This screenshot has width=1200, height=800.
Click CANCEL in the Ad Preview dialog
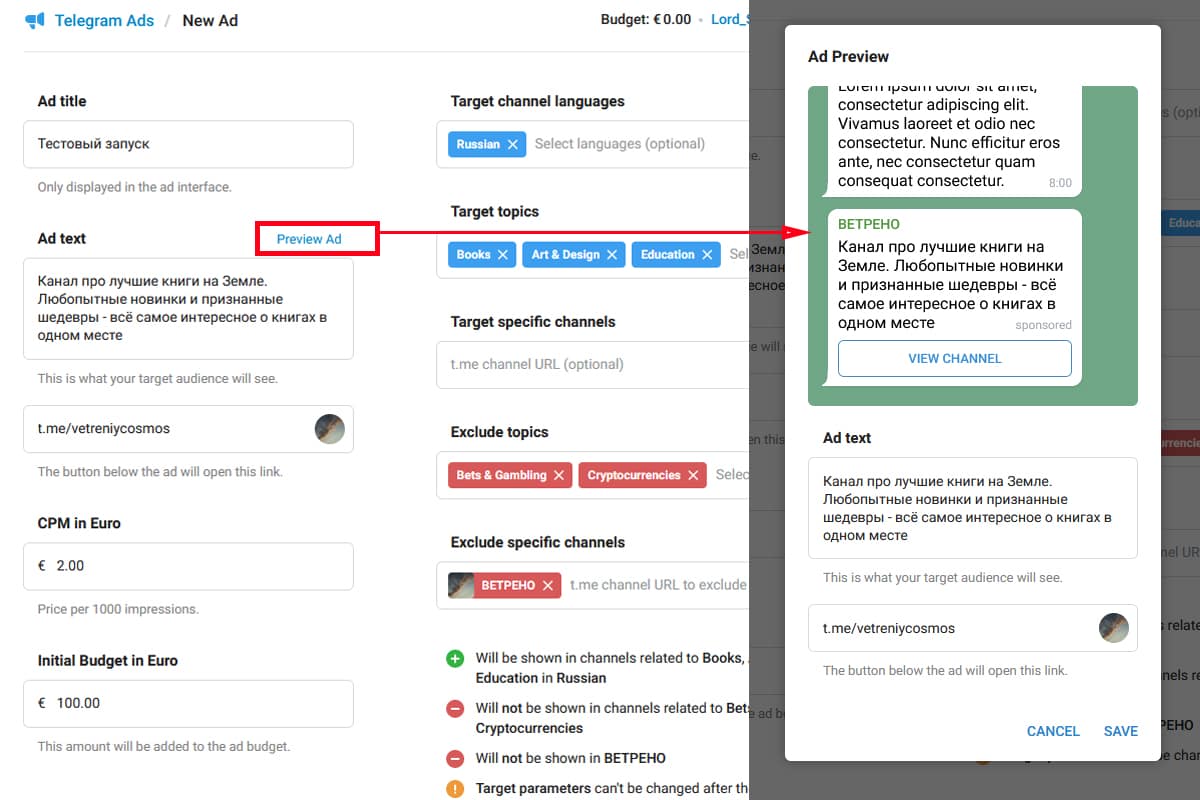[x=1053, y=731]
